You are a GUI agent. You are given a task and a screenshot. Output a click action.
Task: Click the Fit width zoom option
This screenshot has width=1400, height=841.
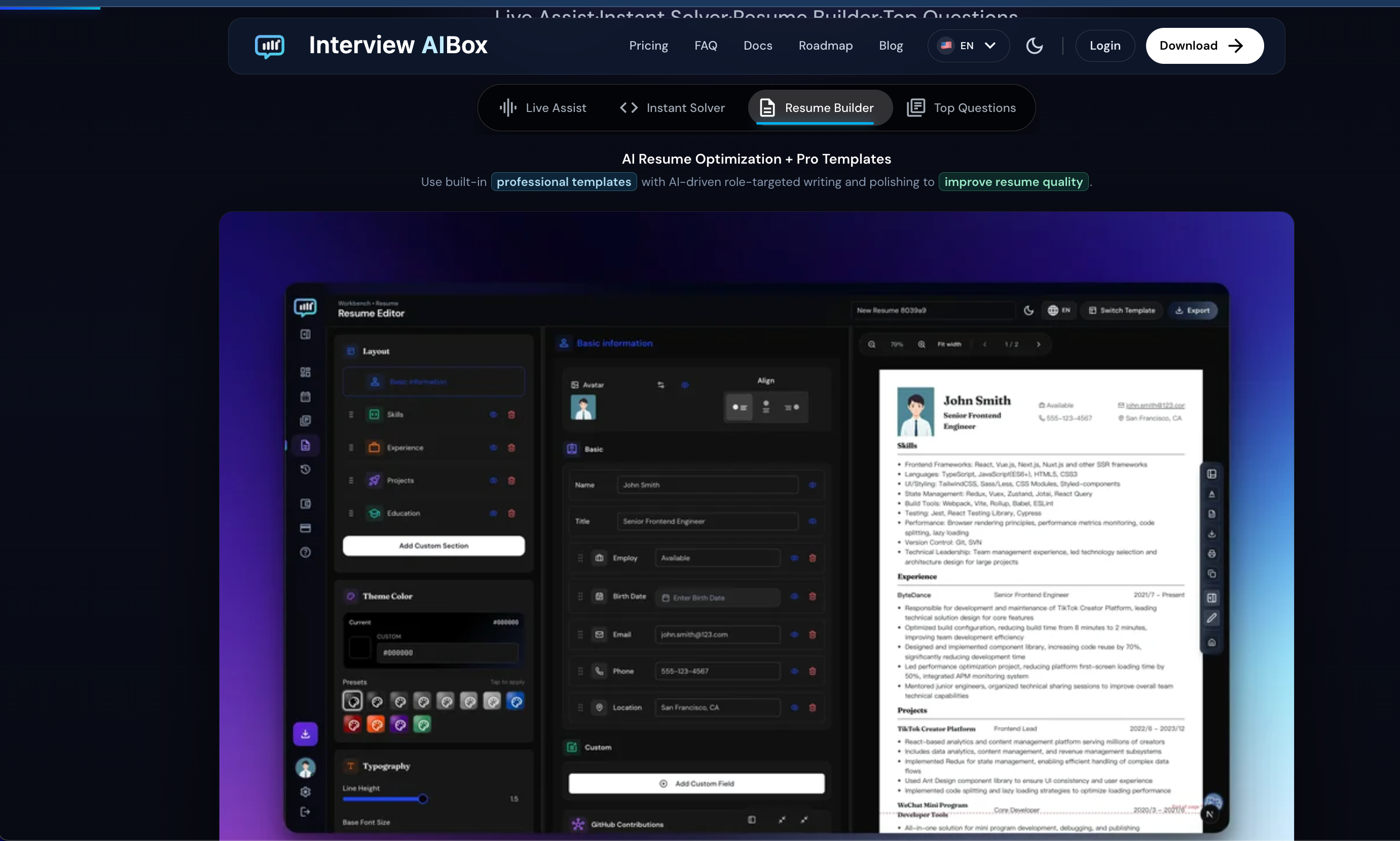point(949,345)
